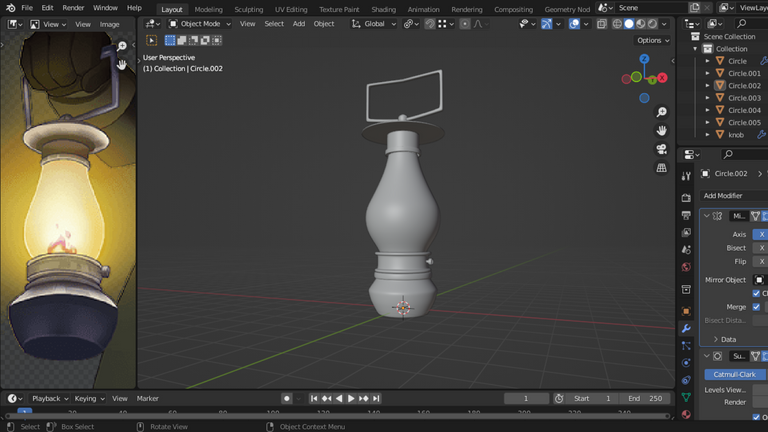
Task: Select the select-box tweak tool icon
Action: [x=152, y=40]
